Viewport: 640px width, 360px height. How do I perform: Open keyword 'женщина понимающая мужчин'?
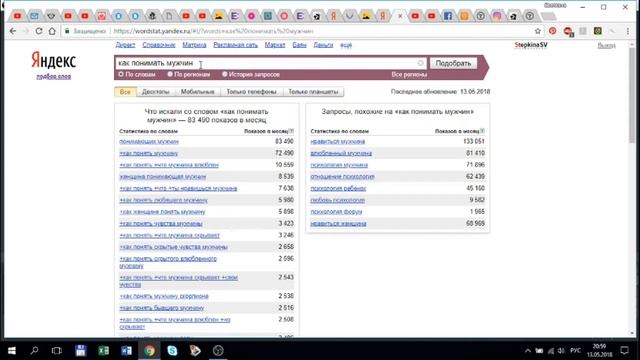tap(163, 177)
